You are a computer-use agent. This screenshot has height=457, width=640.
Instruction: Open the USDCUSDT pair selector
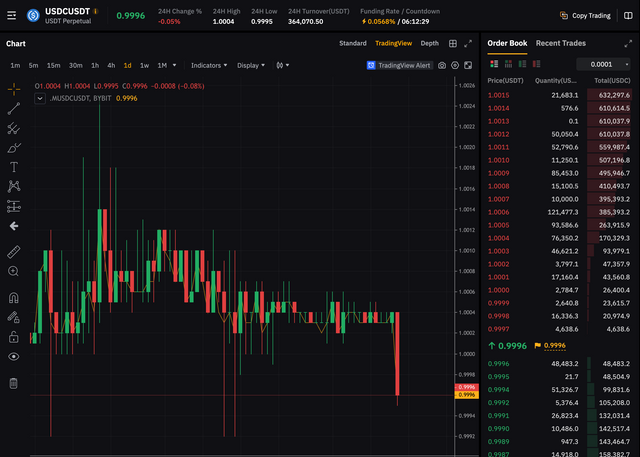click(x=67, y=11)
